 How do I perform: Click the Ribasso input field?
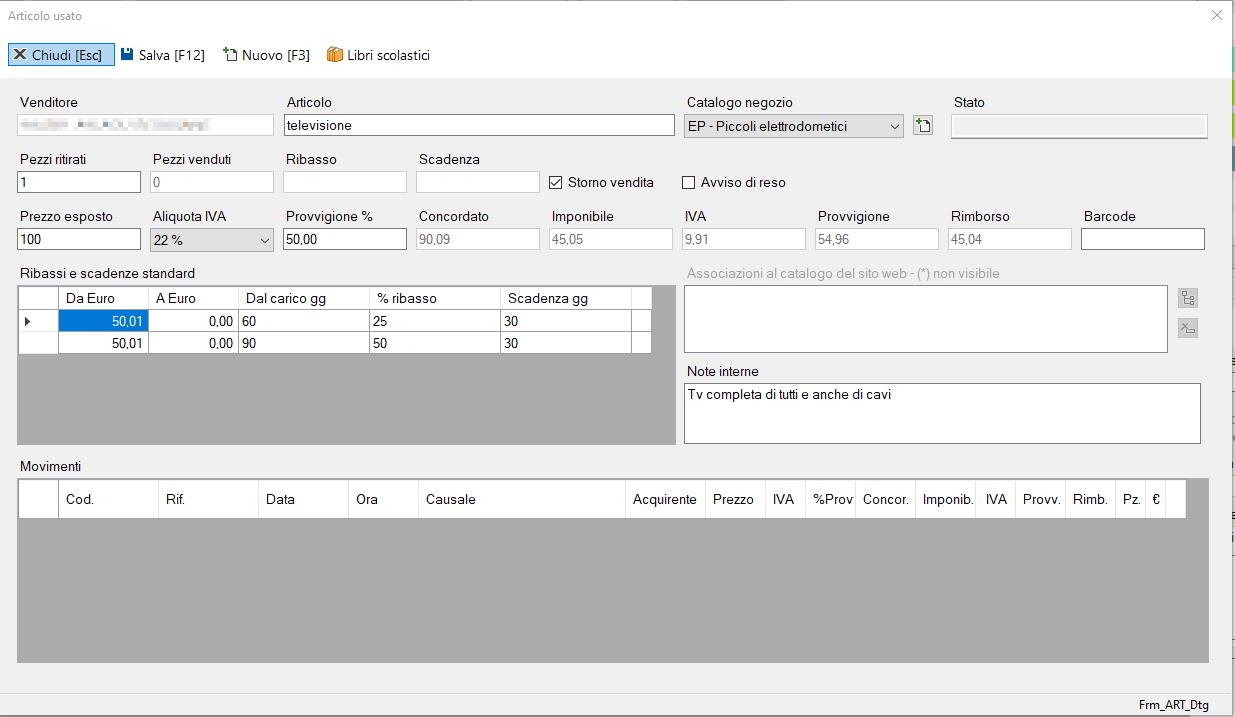[x=345, y=182]
